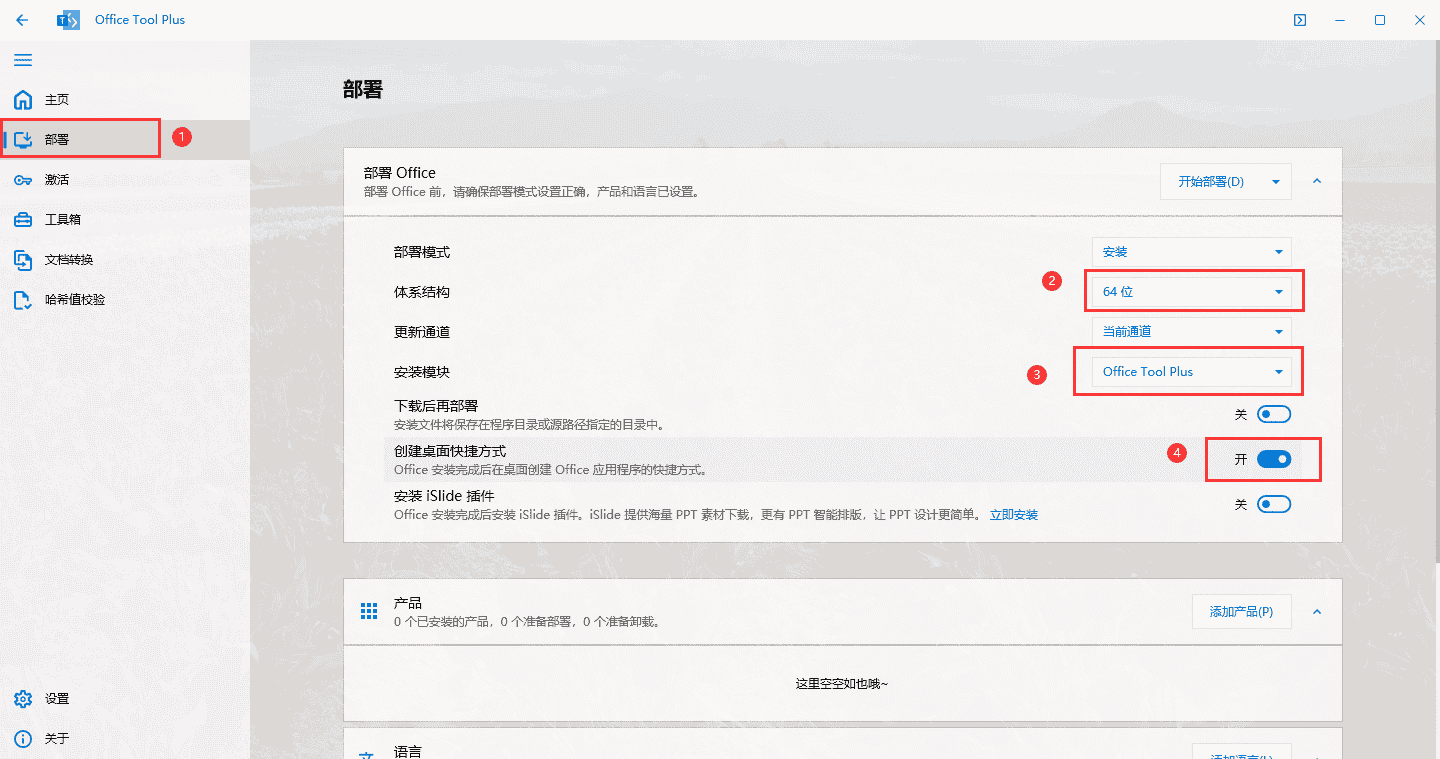
Task: Click the document convert icon beside 文档转换
Action: pyautogui.click(x=23, y=260)
